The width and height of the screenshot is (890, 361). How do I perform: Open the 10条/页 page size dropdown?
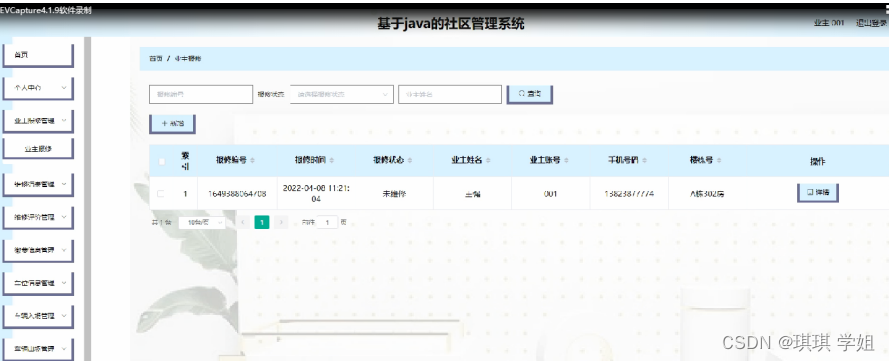pos(202,223)
